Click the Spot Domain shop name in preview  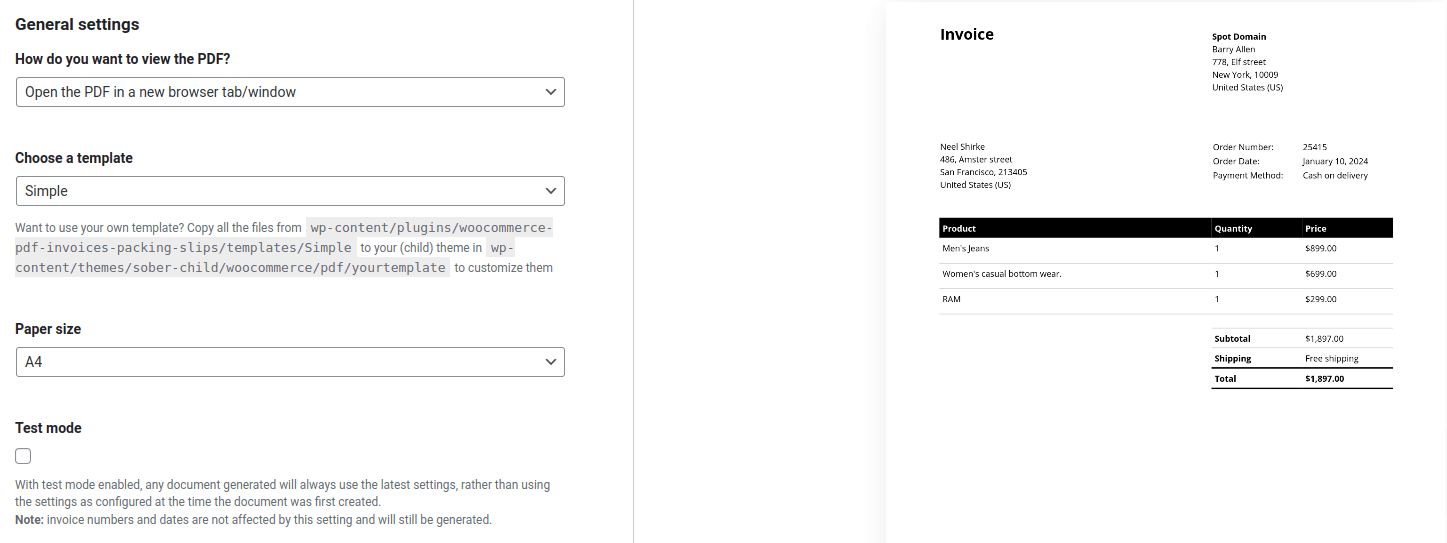pyautogui.click(x=1238, y=37)
